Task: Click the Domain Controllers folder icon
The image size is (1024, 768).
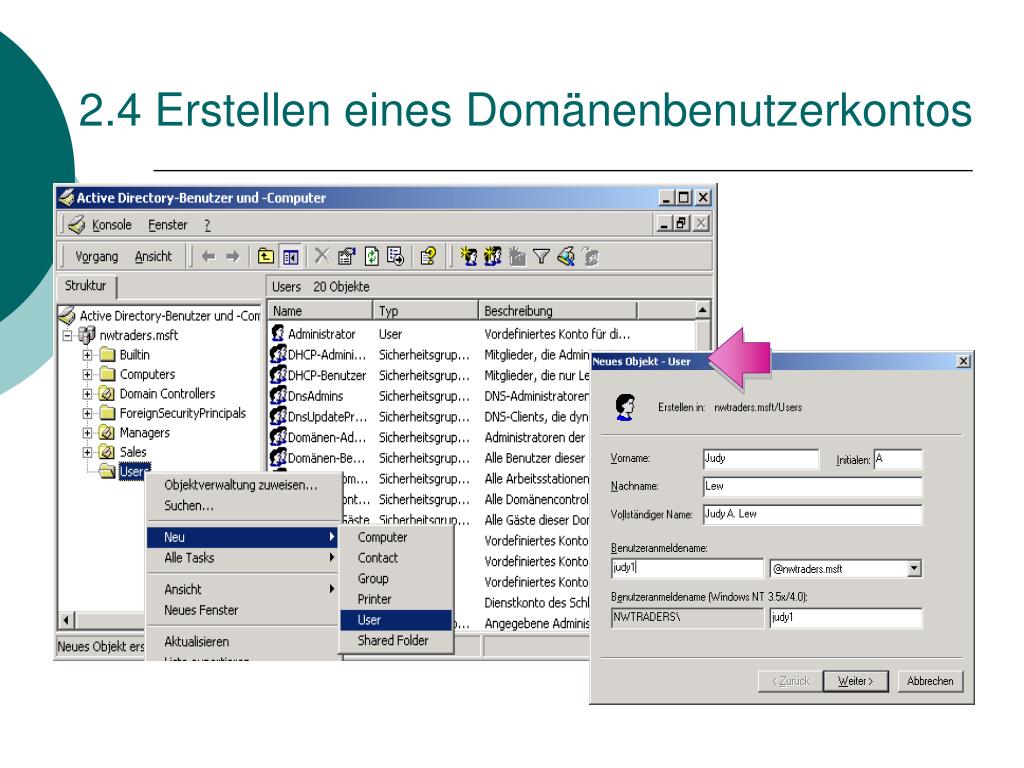Action: [106, 394]
